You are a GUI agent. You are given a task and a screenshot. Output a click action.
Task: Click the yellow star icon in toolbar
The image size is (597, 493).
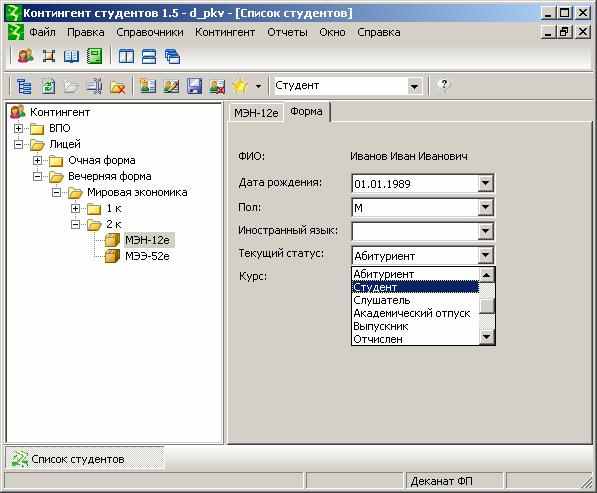240,86
